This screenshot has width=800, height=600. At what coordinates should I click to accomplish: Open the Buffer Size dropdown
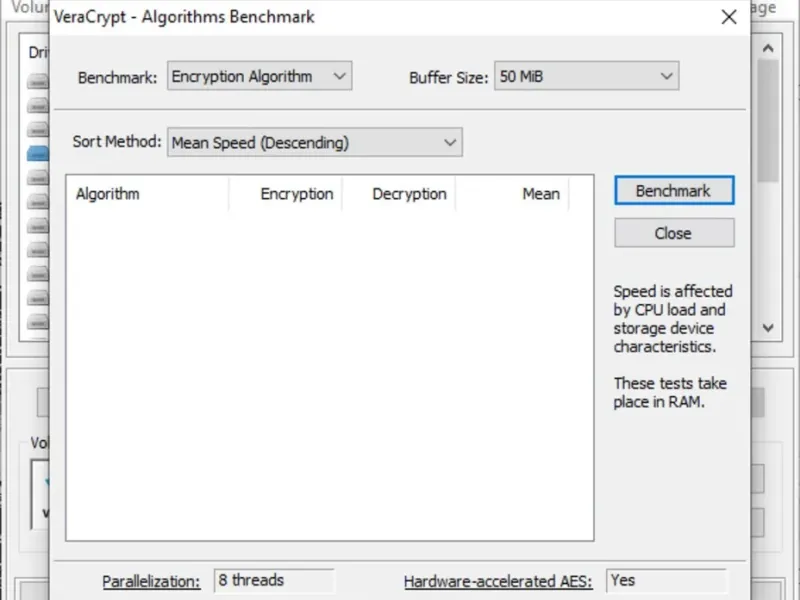point(586,76)
